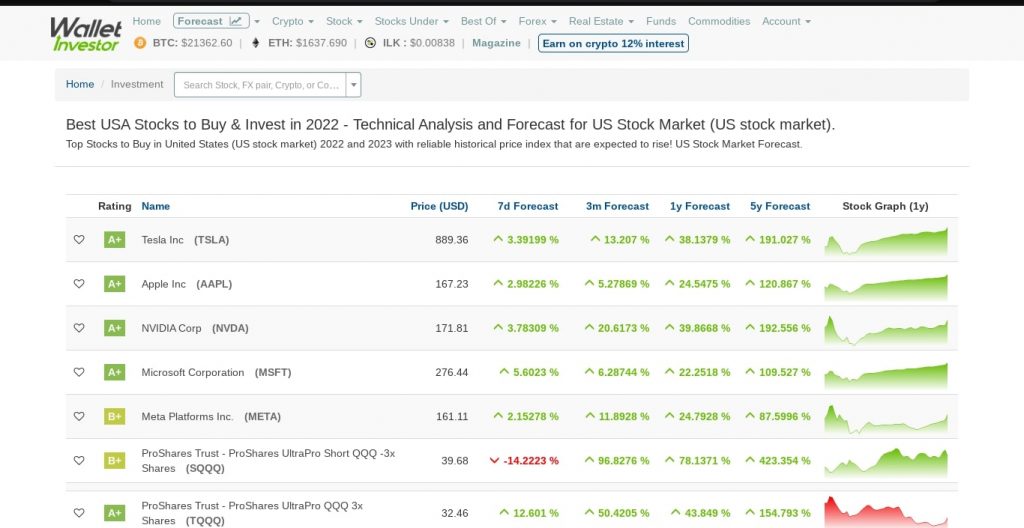1024x528 pixels.
Task: Click Tesla A+ rating badge
Action: [114, 240]
